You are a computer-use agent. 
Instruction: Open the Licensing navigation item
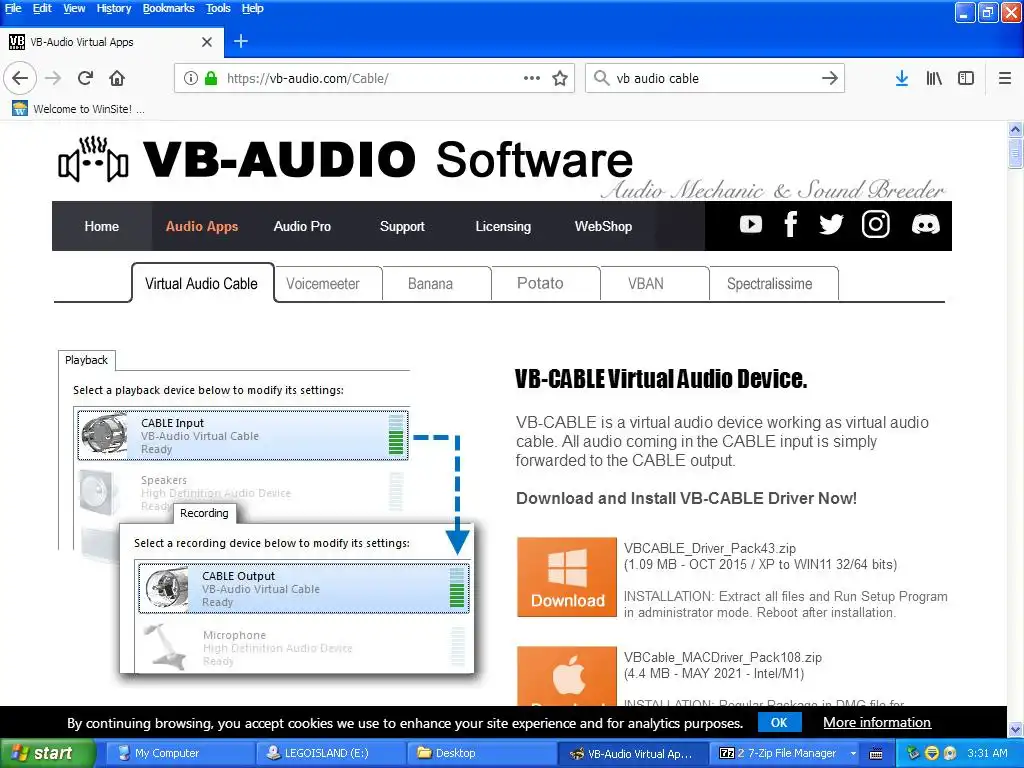tap(503, 226)
